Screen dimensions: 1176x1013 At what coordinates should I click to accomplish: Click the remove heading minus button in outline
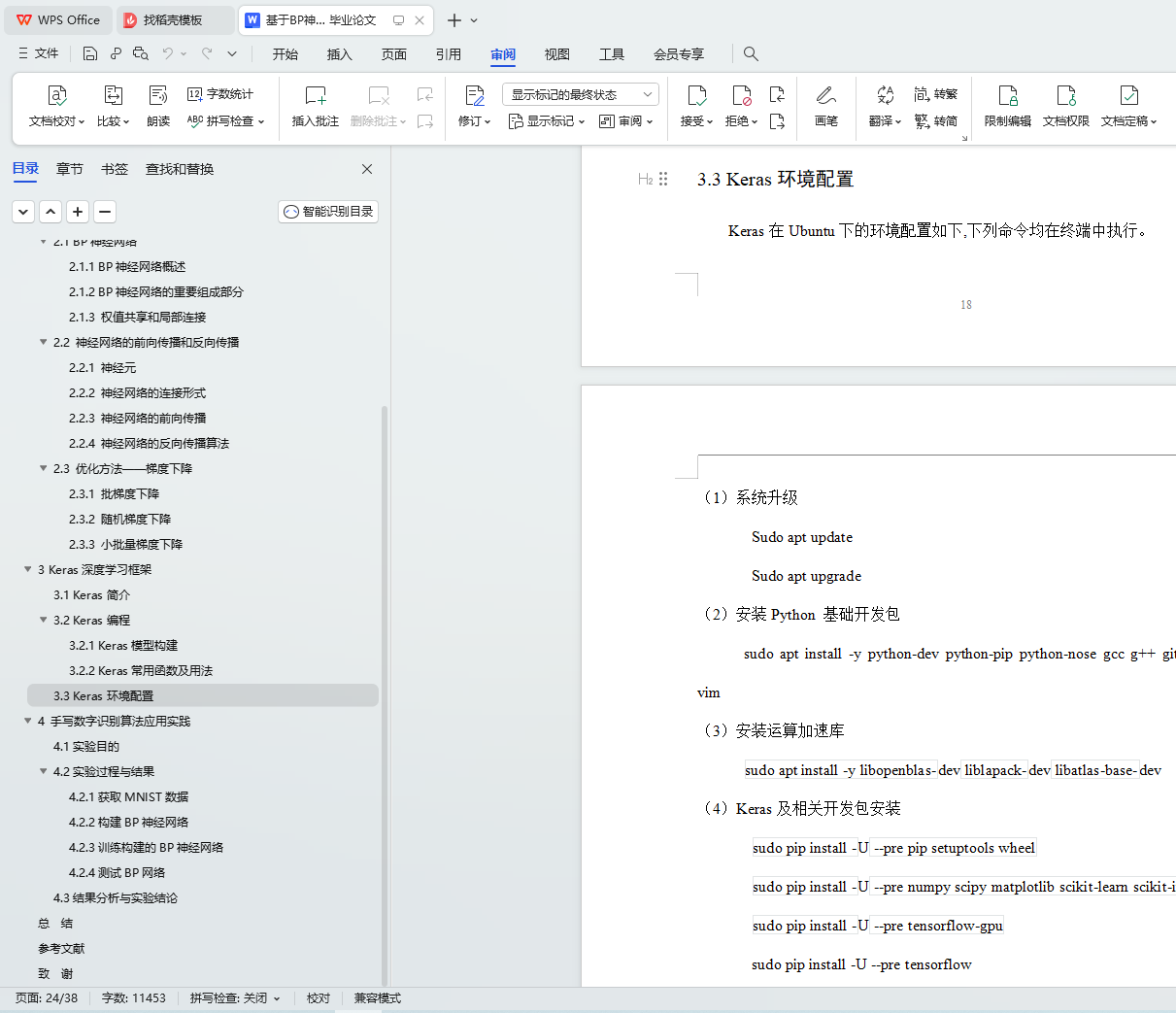coord(105,212)
